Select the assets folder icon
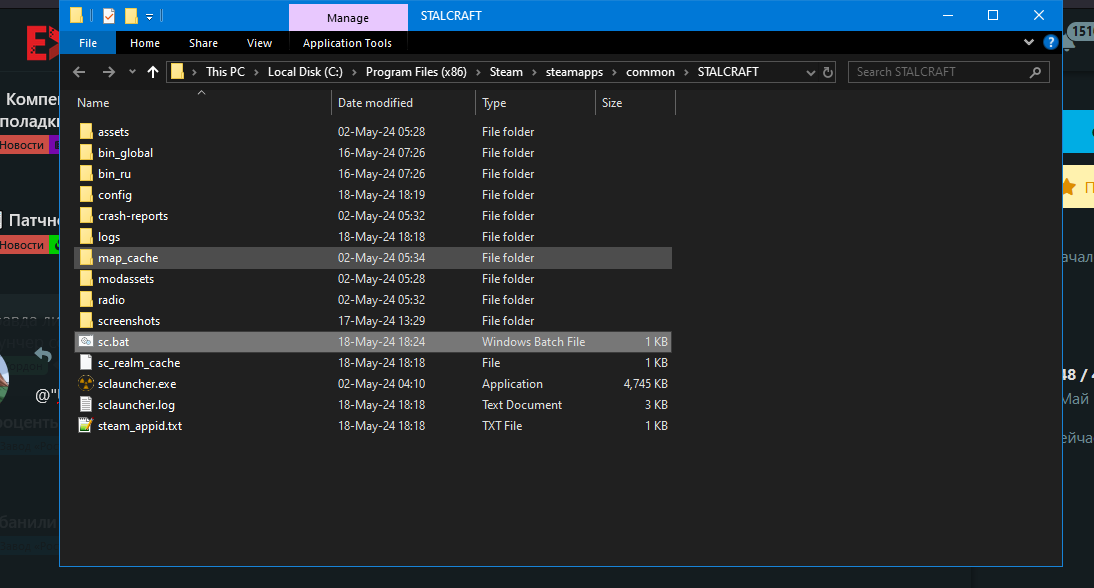 point(86,131)
